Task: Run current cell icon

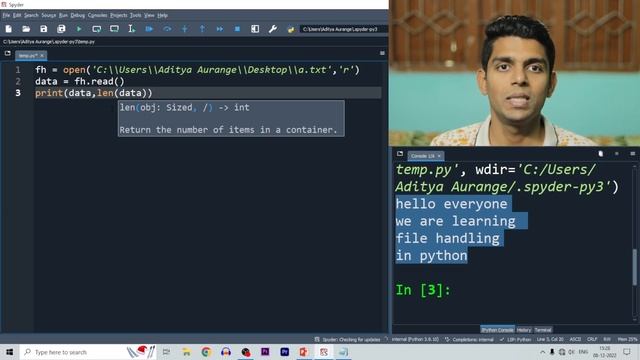Action: click(96, 29)
